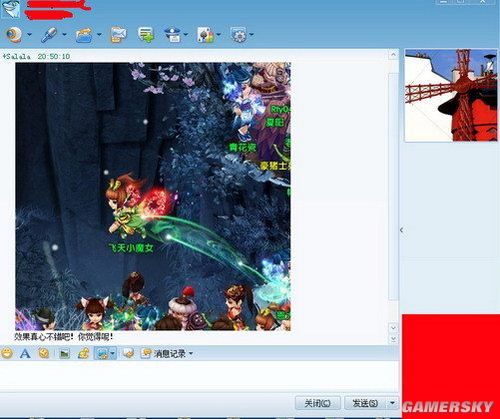
Task: Click the 关闭(C) button
Action: tap(317, 403)
